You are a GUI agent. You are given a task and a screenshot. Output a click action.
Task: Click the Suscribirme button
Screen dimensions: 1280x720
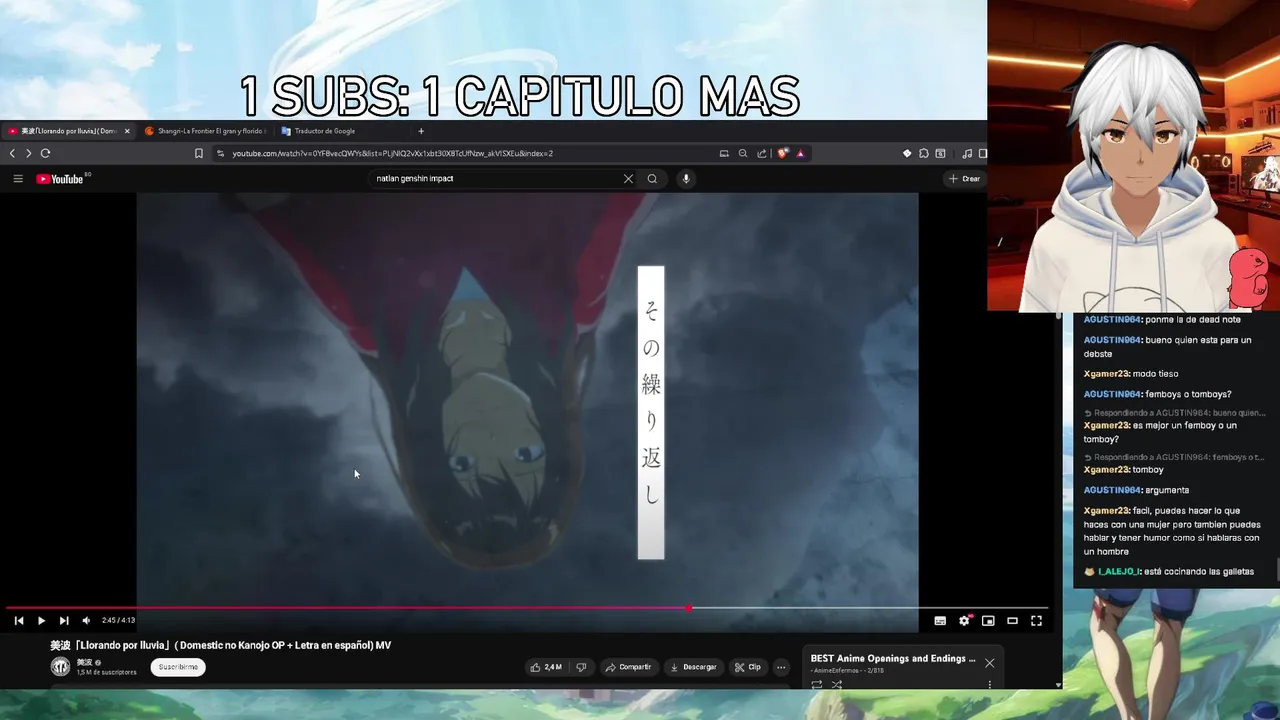(x=178, y=667)
